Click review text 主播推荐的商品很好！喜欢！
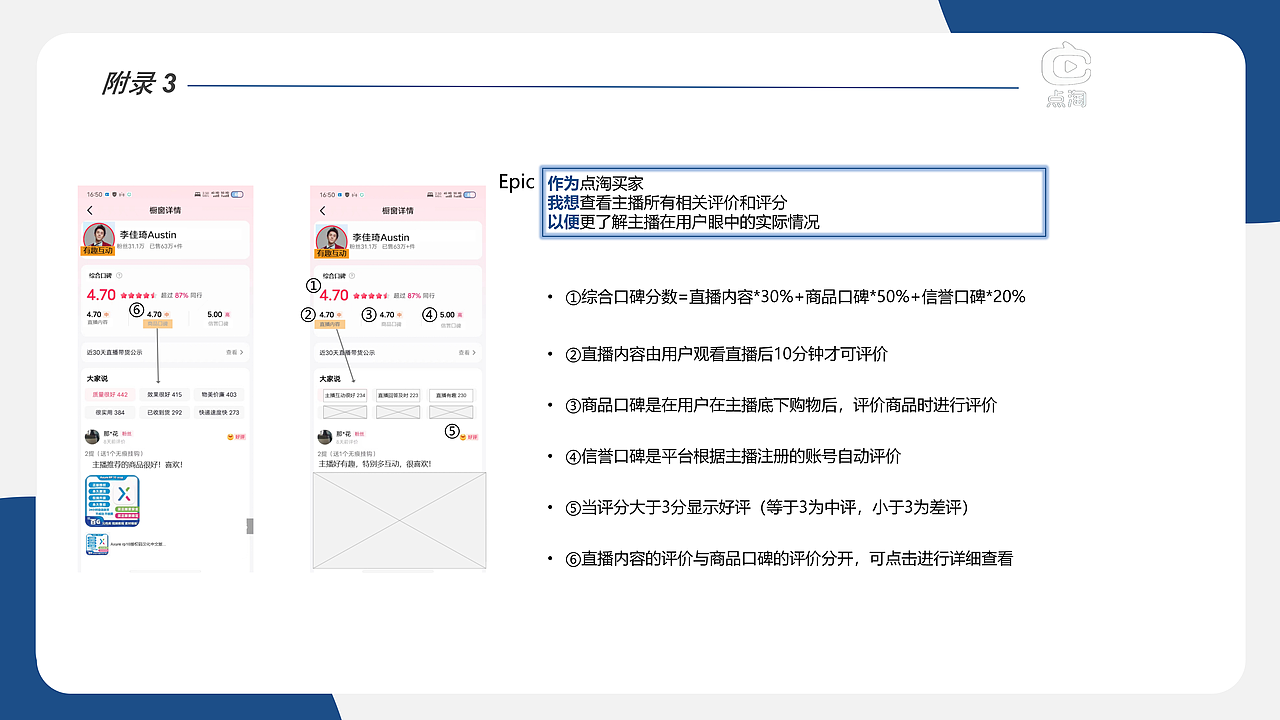The height and width of the screenshot is (720, 1280). pyautogui.click(x=137, y=465)
